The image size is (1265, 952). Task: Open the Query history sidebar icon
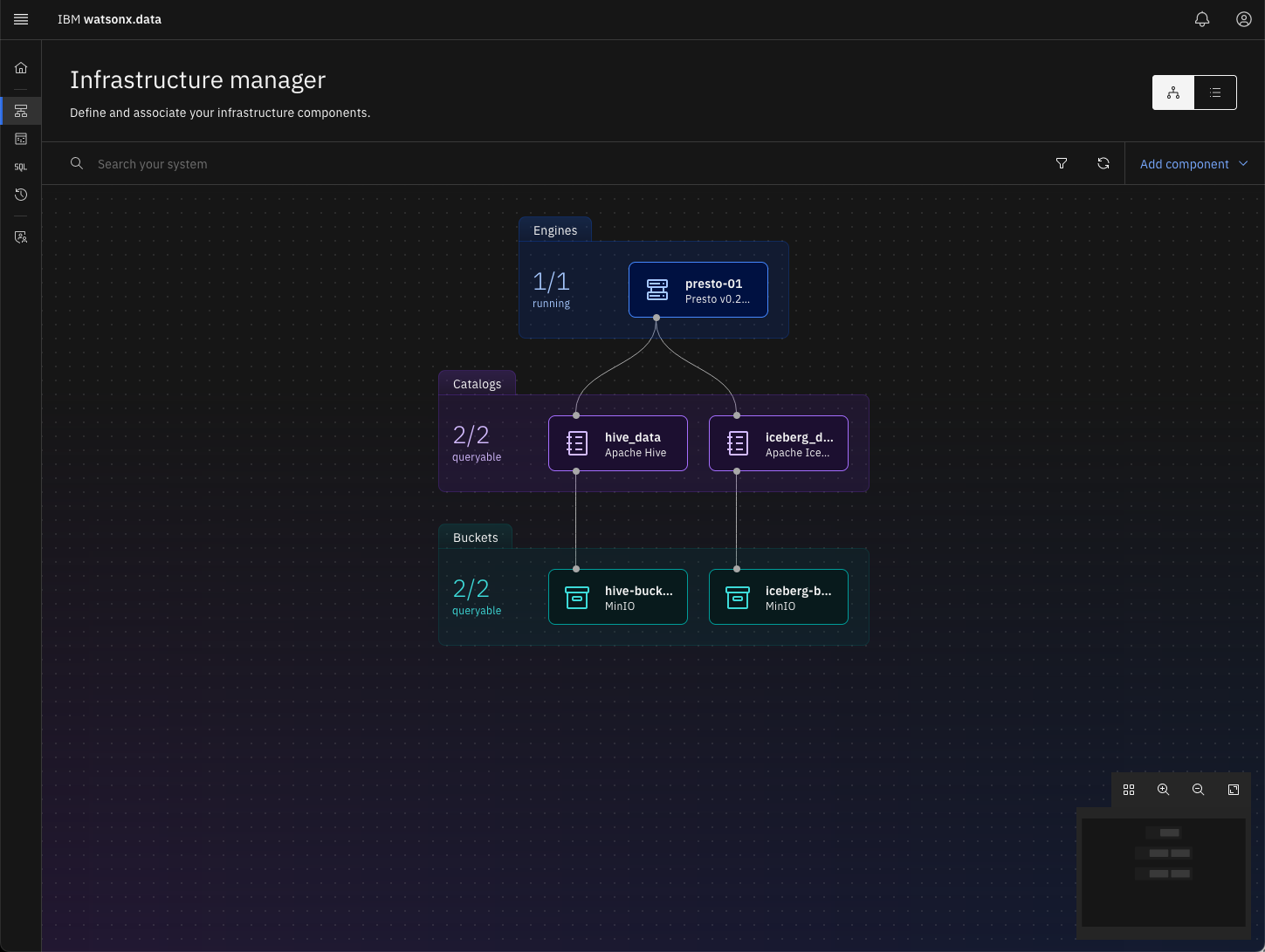click(21, 195)
